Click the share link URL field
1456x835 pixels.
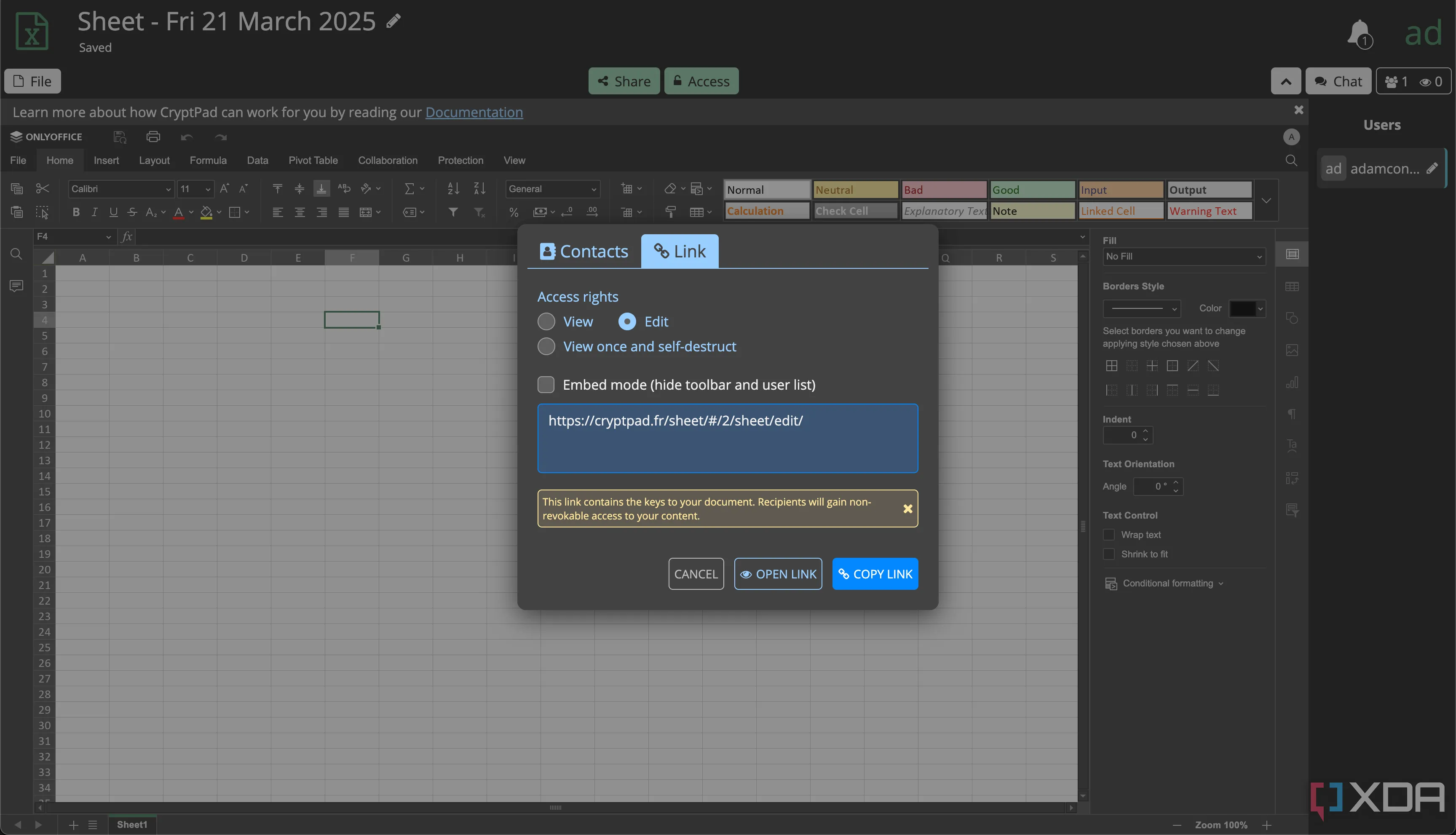coord(728,438)
